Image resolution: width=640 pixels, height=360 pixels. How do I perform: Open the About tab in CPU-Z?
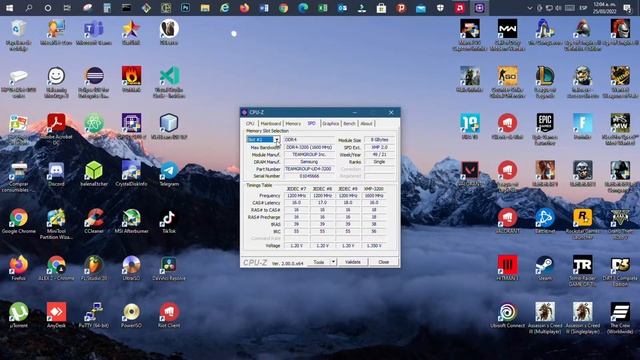click(367, 123)
